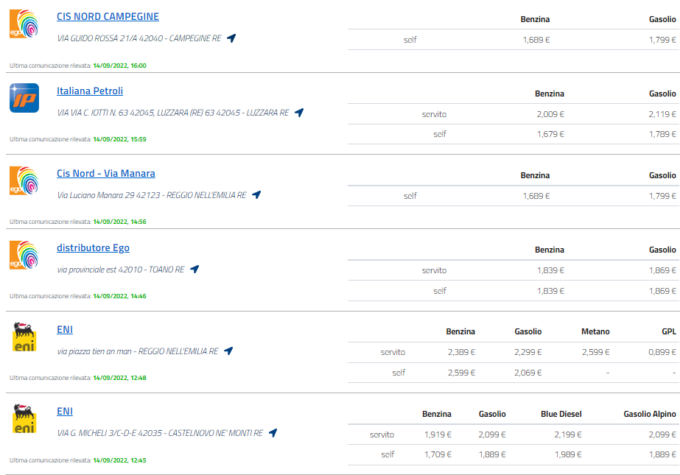Select ENI Reggio servito Benzina price 2,389 €
Viewport: 680px width, 475px height.
point(461,352)
